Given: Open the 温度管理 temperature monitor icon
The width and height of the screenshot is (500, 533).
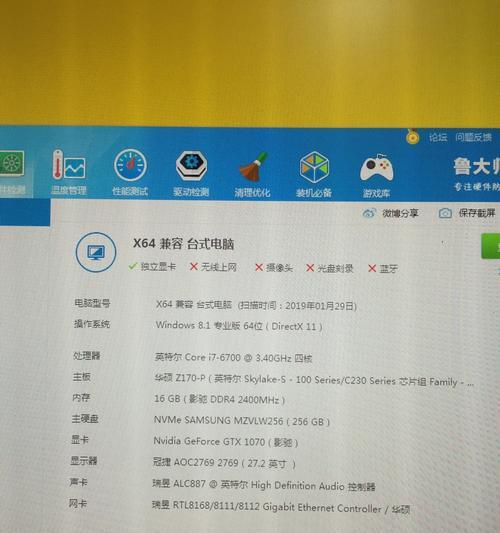Looking at the screenshot, I should (69, 172).
